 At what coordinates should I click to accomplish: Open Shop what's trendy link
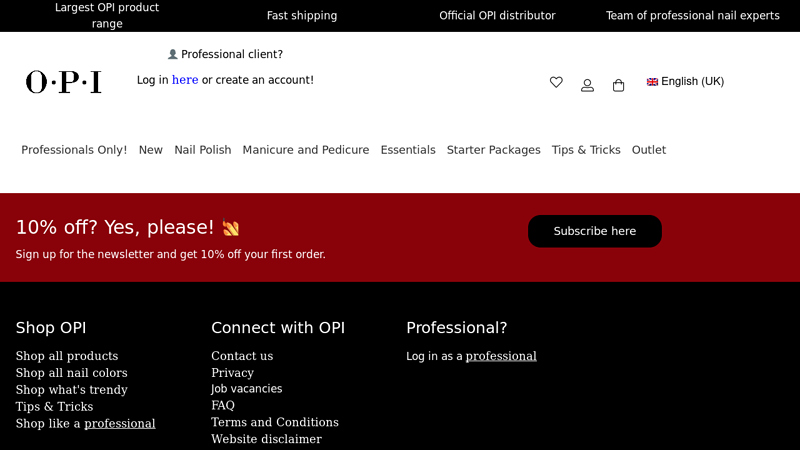[71, 390]
